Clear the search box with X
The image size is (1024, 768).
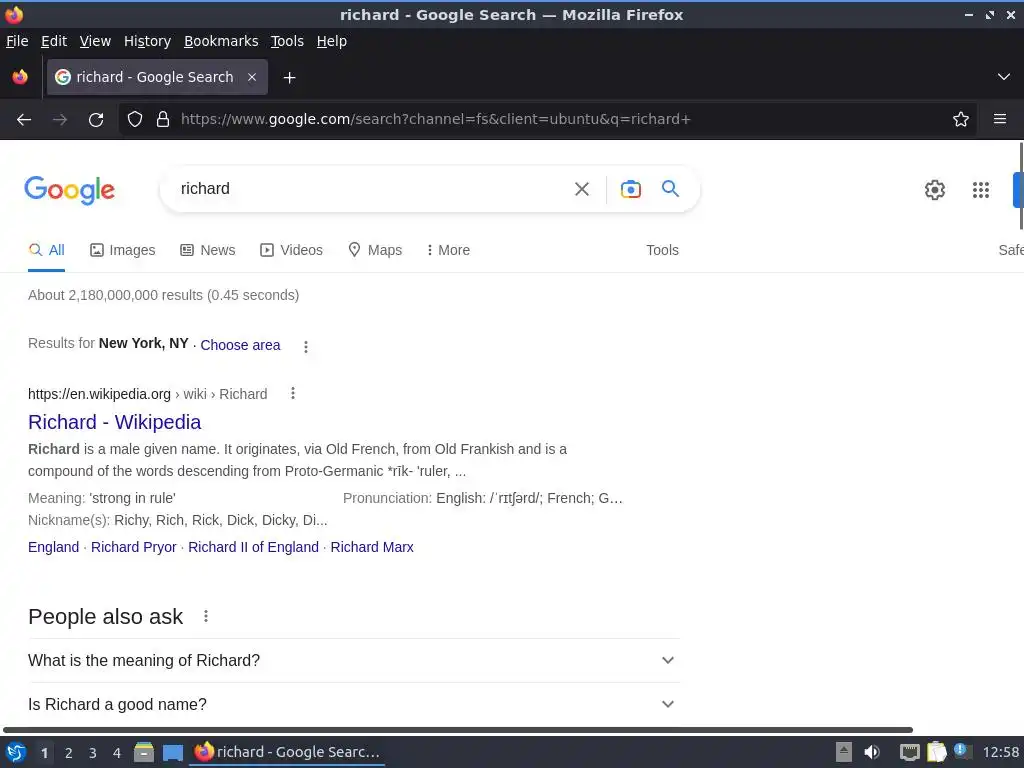pyautogui.click(x=582, y=189)
